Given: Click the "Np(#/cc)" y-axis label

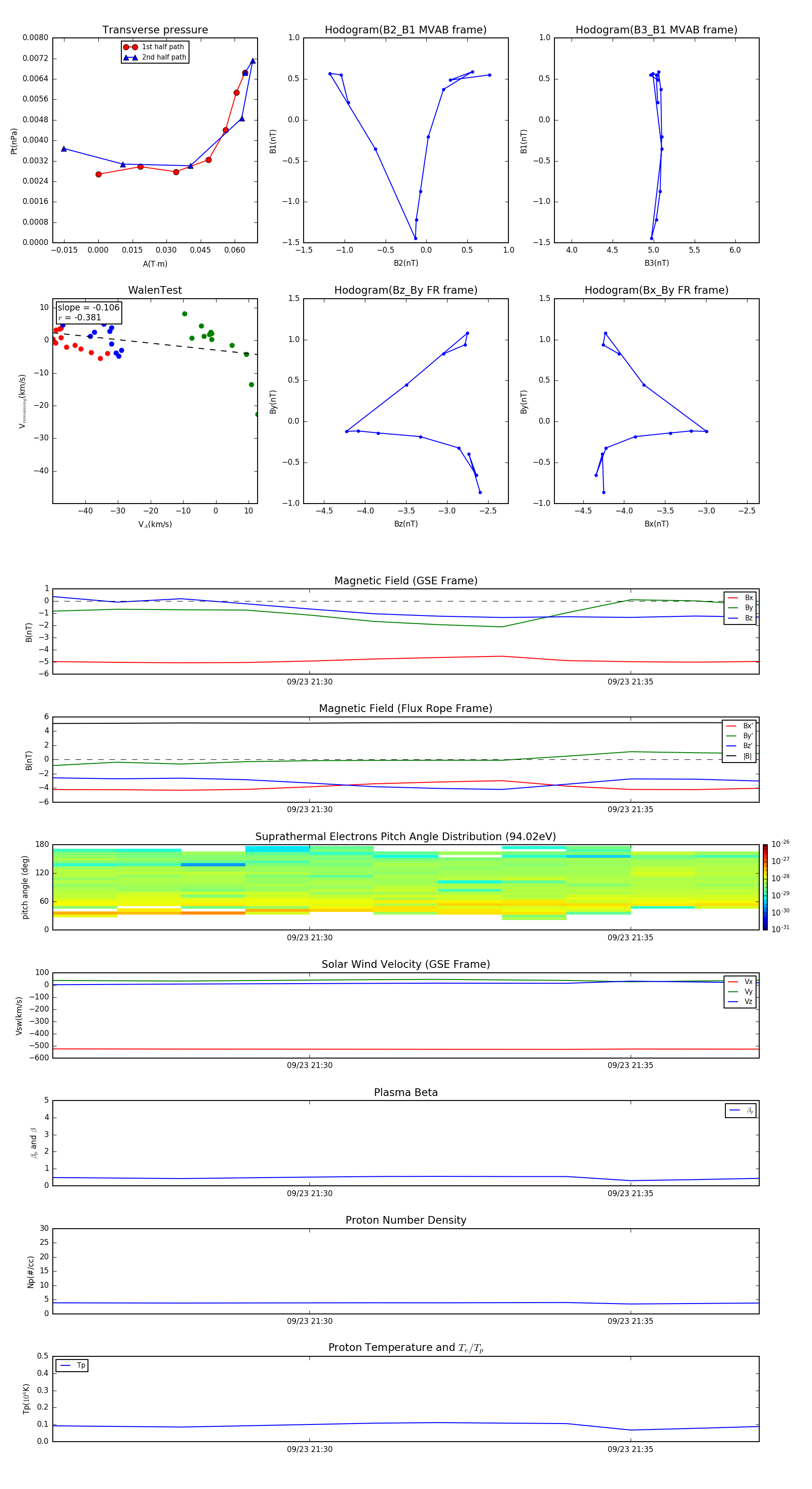Looking at the screenshot, I should 31,1272.
